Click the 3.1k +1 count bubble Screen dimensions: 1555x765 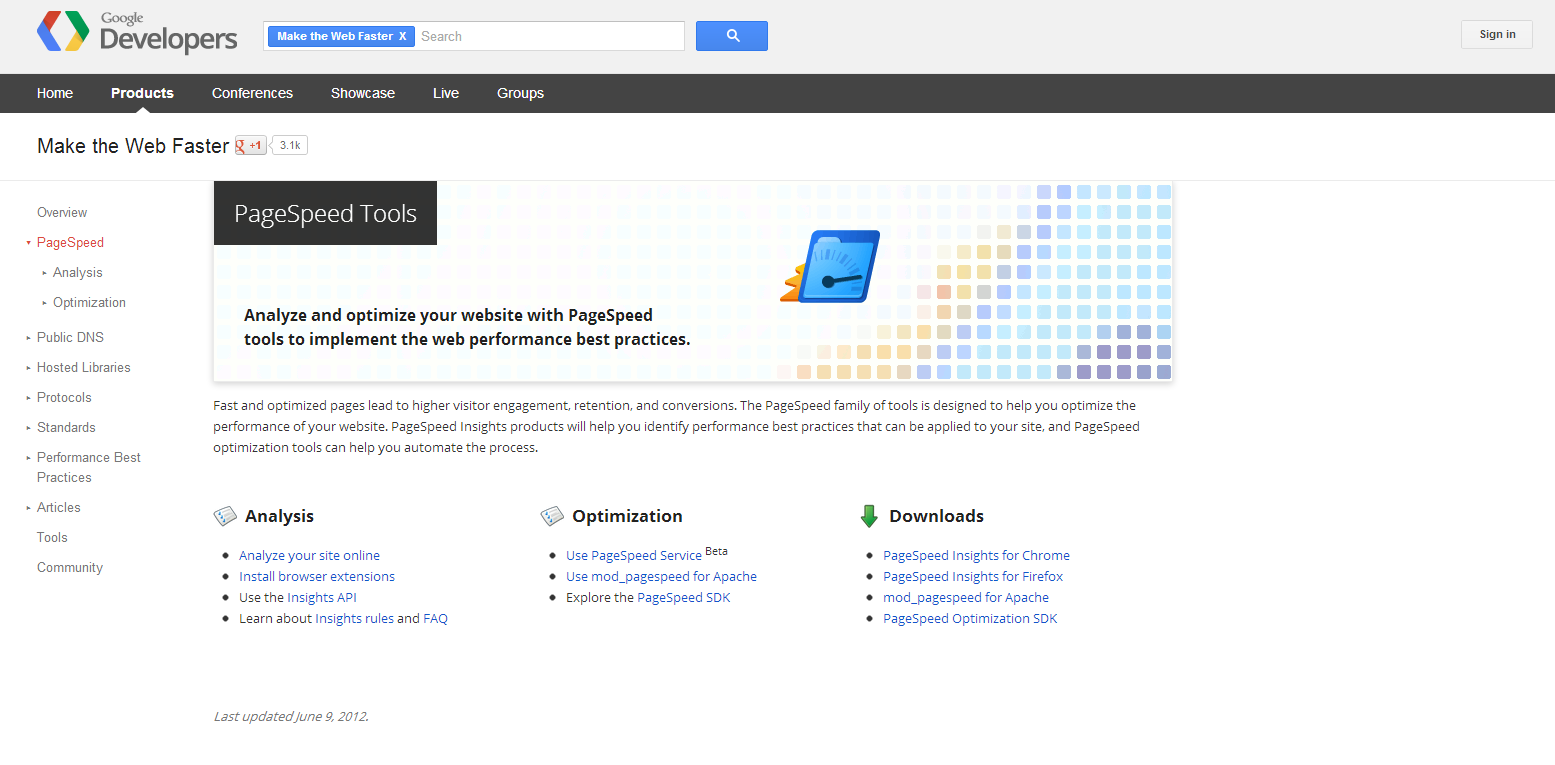[x=290, y=146]
